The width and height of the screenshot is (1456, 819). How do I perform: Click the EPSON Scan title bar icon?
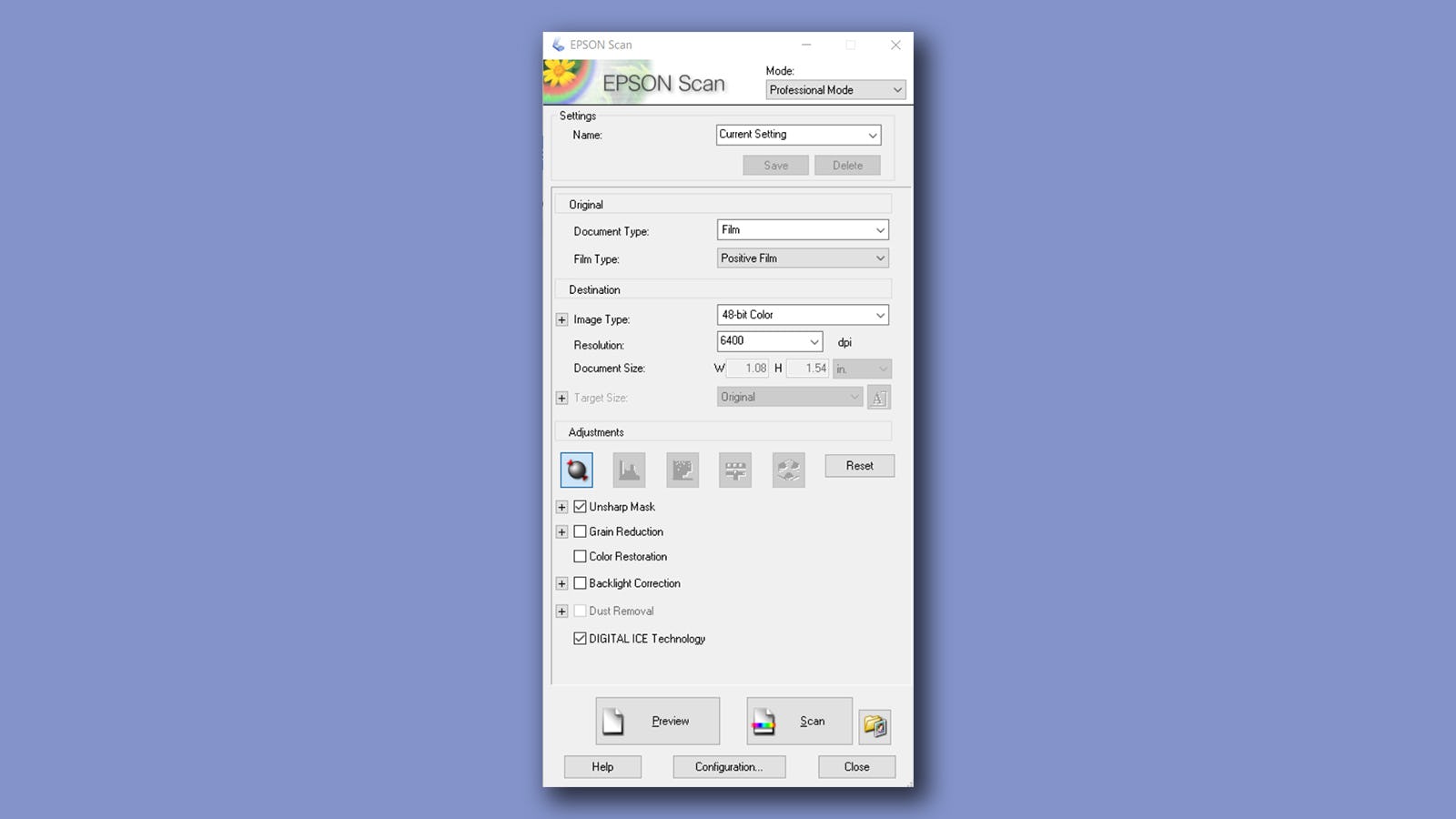coord(558,45)
